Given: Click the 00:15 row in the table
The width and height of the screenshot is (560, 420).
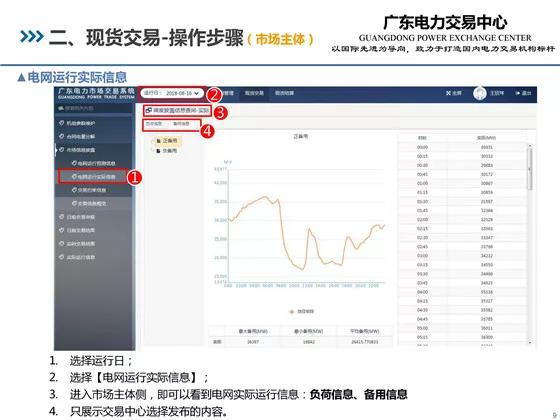Looking at the screenshot, I should (462, 156).
